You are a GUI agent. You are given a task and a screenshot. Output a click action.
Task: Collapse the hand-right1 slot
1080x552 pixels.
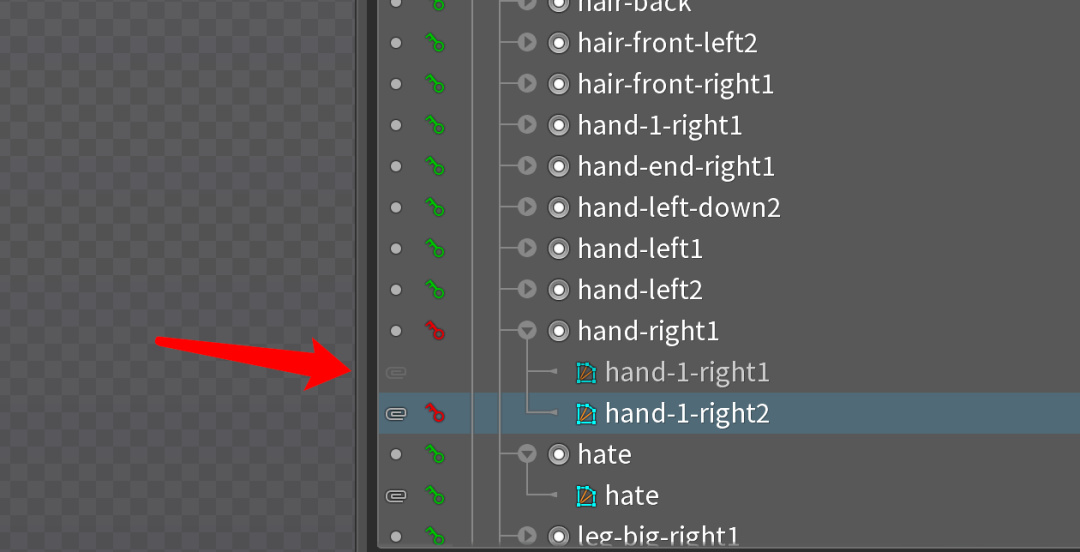pyautogui.click(x=527, y=331)
